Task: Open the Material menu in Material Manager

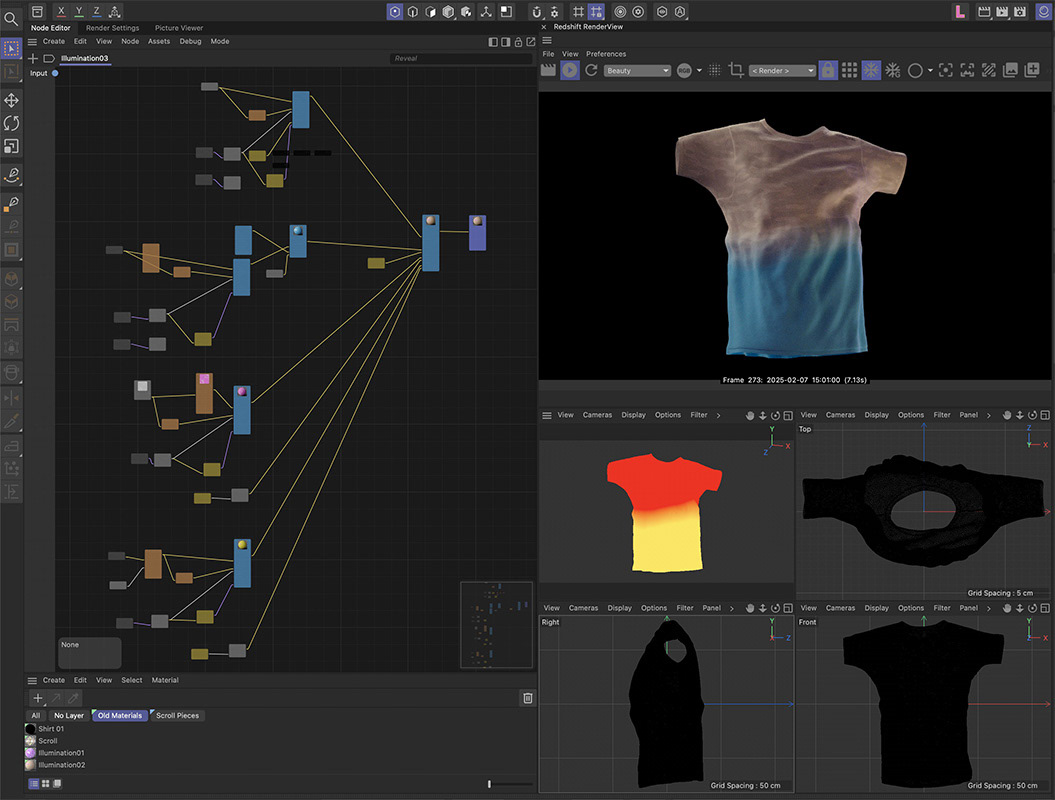Action: 165,680
